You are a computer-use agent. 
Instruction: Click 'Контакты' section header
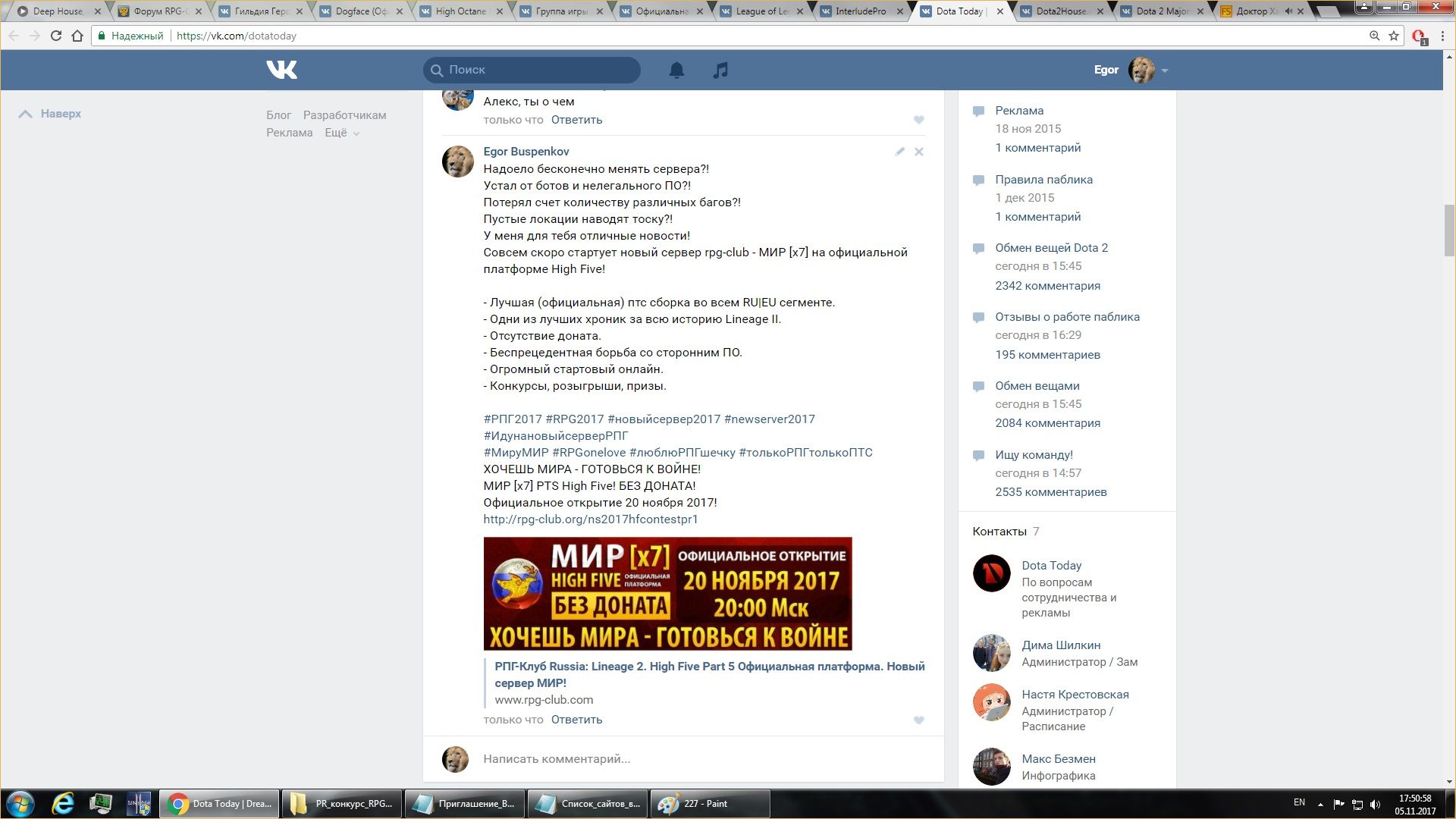click(x=999, y=532)
